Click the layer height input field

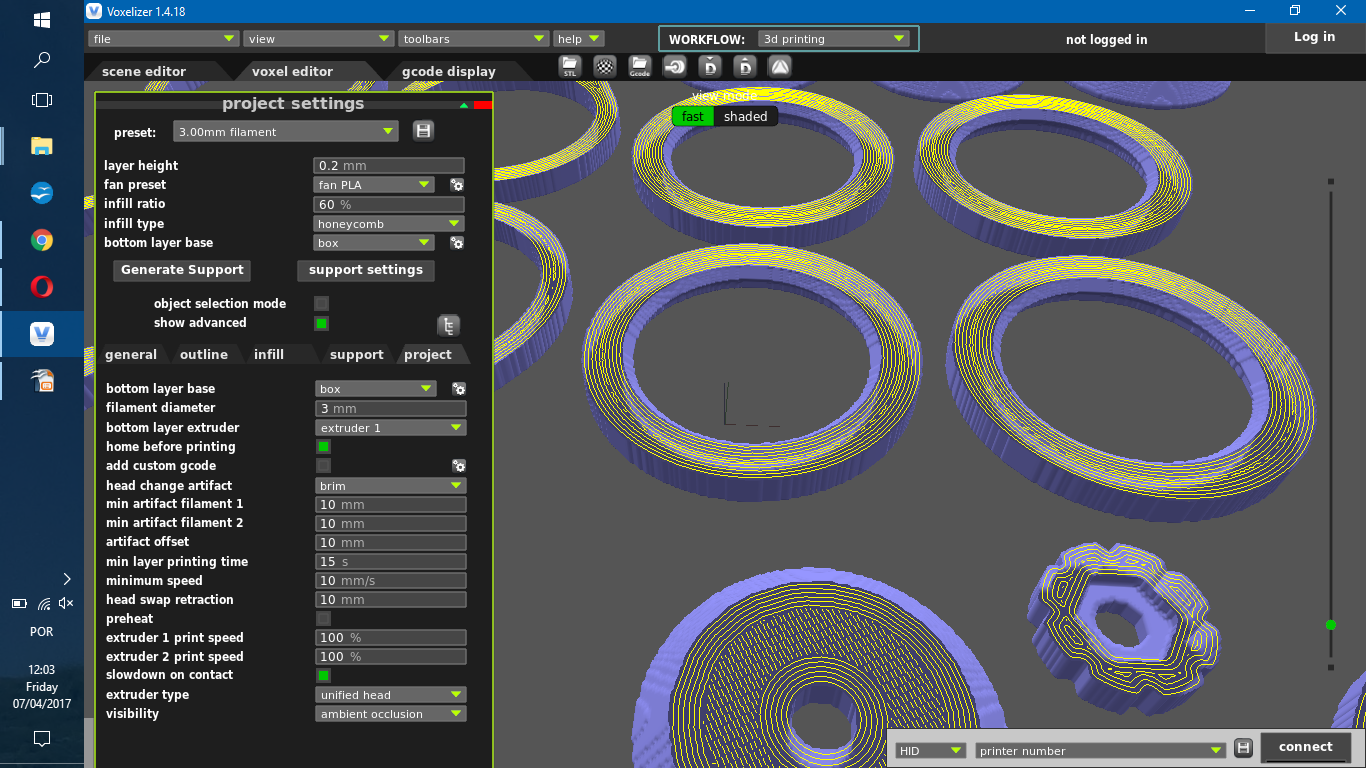[389, 166]
